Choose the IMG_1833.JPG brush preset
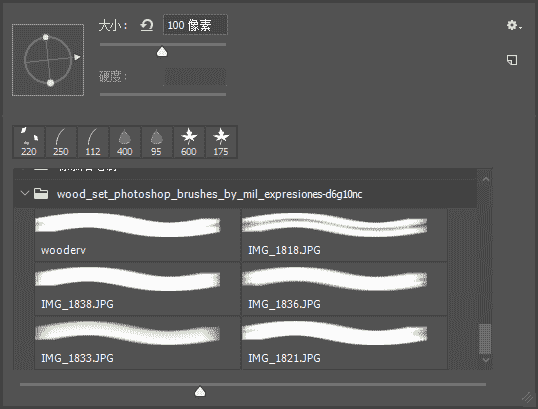Screen dimensions: 538x409 click(137, 343)
